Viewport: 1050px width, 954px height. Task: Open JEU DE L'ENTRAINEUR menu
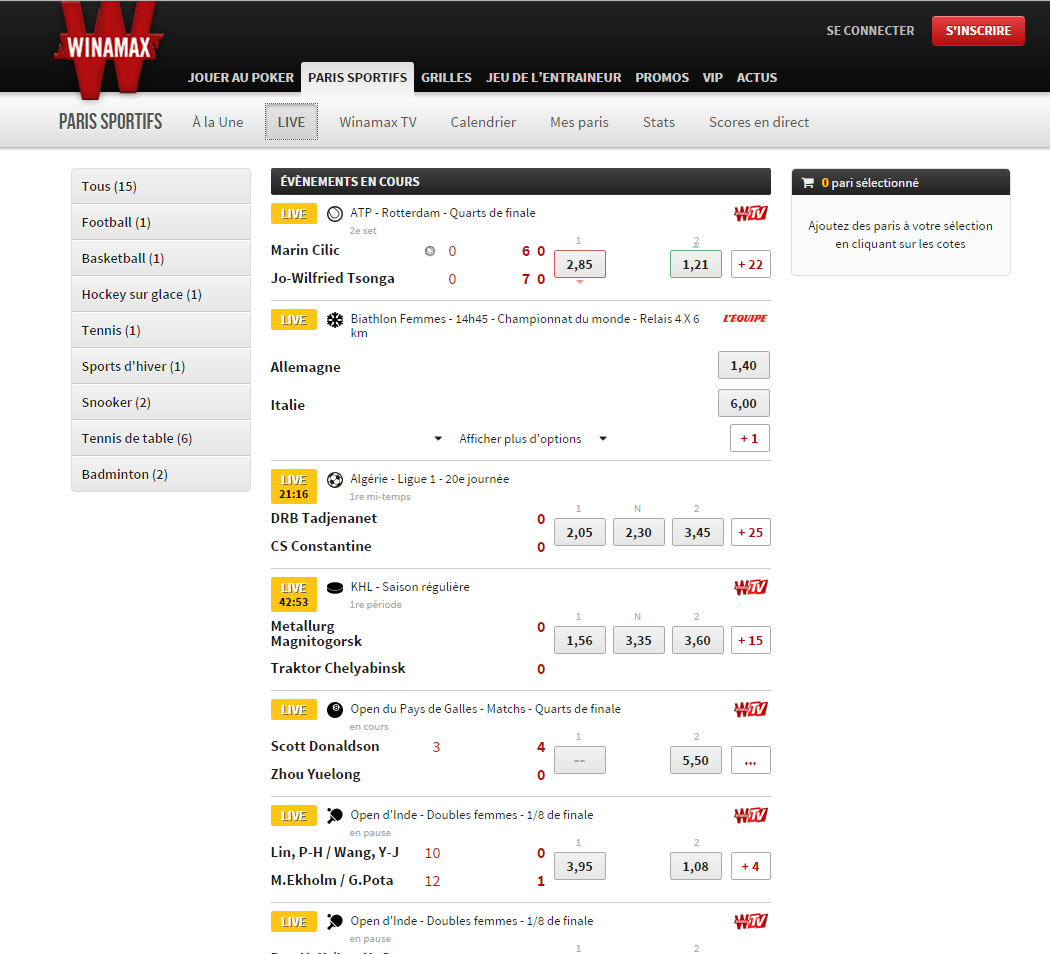click(554, 78)
